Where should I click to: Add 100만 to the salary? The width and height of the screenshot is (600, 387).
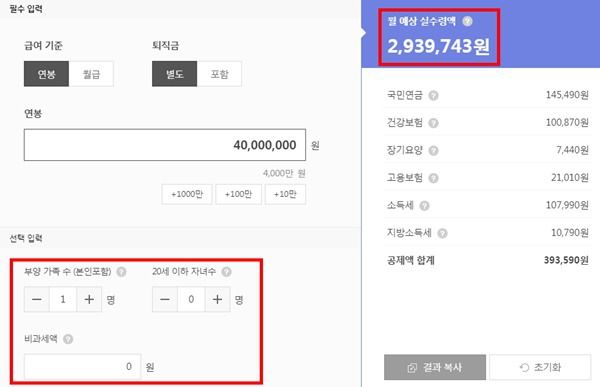(x=238, y=194)
